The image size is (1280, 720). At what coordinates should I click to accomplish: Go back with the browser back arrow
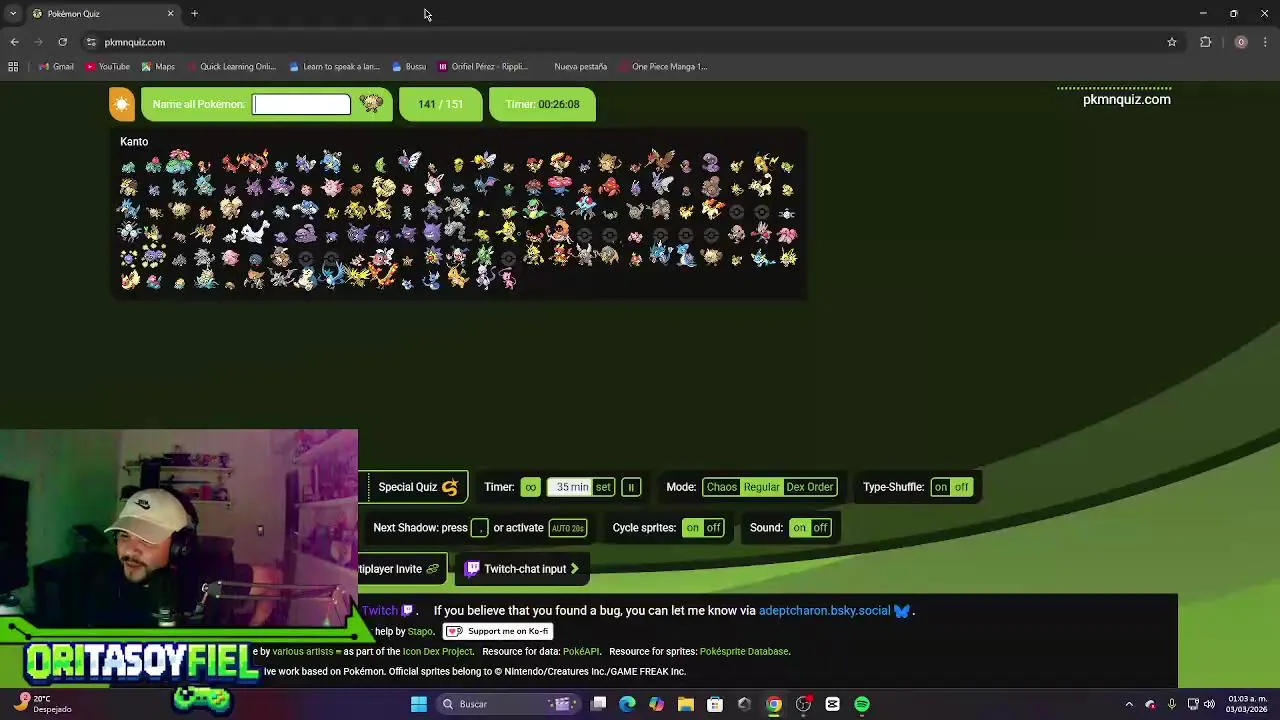coord(14,42)
